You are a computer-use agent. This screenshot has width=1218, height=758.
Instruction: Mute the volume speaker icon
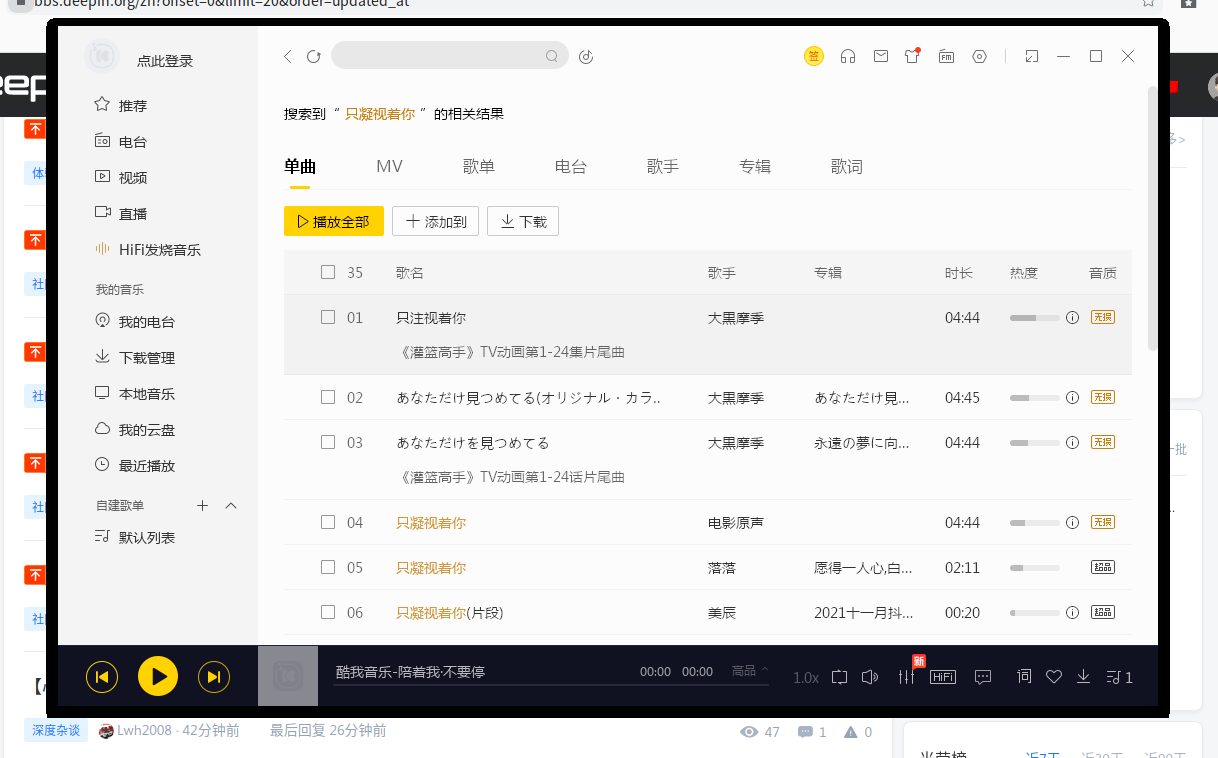(869, 677)
